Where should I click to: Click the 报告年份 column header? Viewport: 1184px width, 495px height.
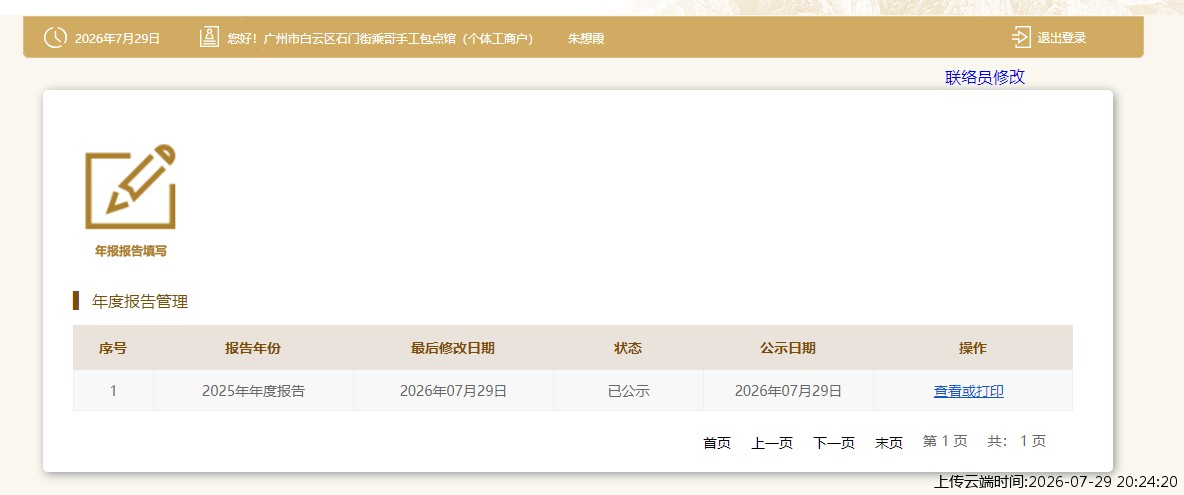coord(252,348)
